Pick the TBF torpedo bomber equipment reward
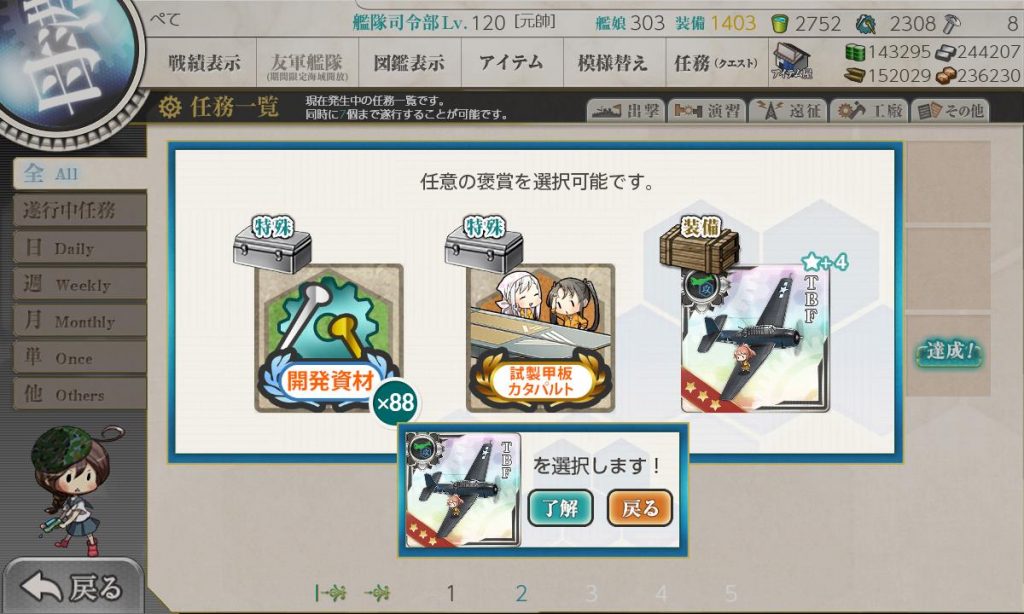1024x614 pixels. pos(755,338)
